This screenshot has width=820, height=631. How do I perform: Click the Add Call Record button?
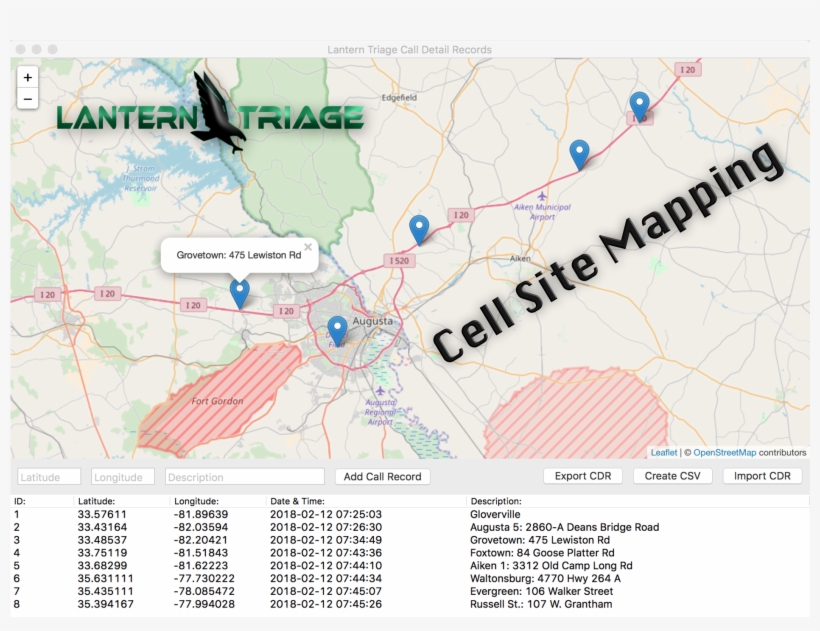tap(382, 476)
